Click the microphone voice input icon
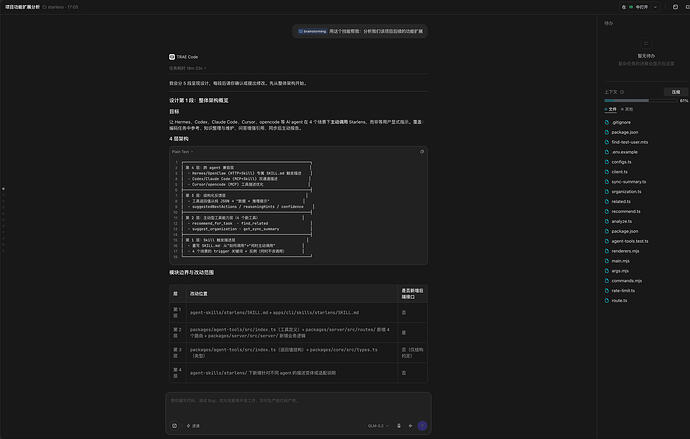Viewport: 690px width, 439px height. [399, 426]
